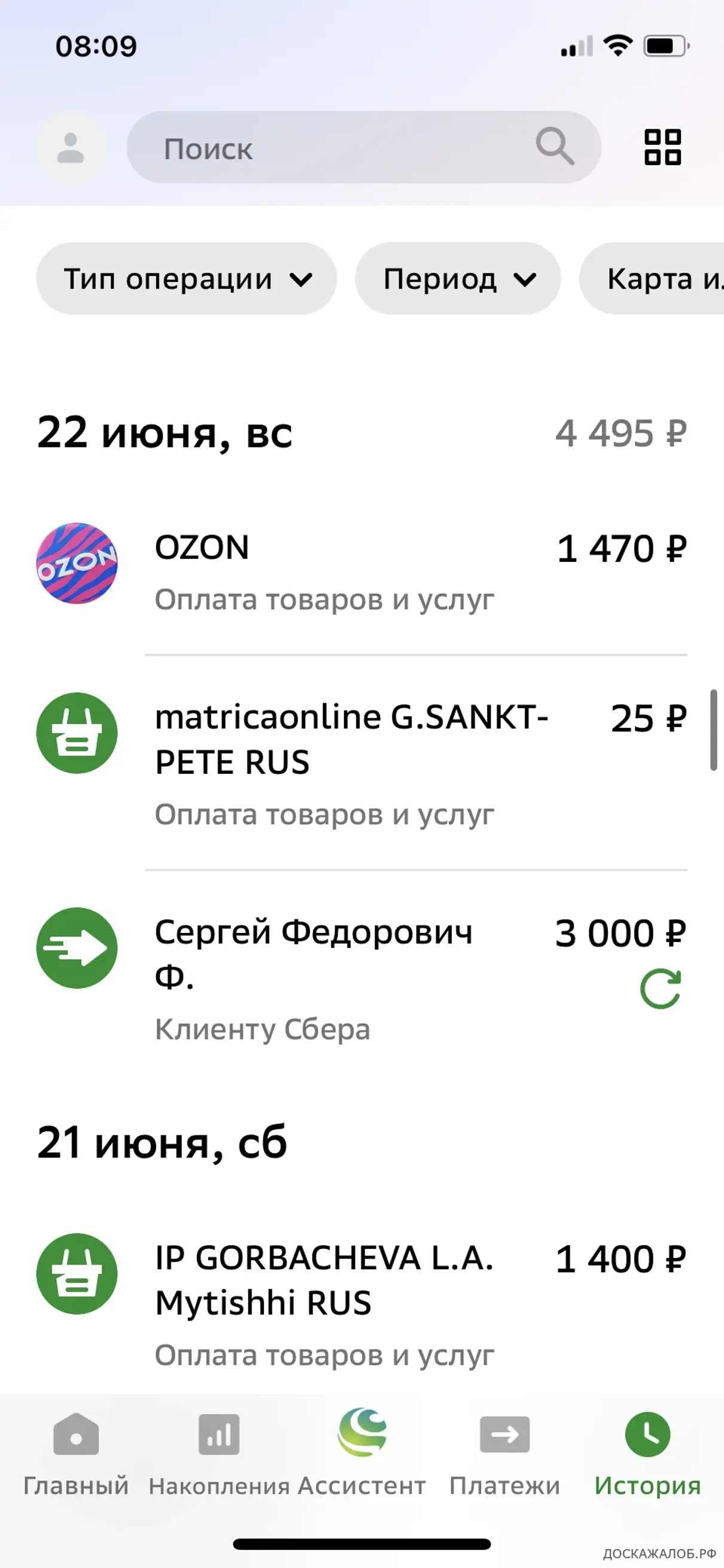
Task: Tap the profile avatar icon
Action: 71,148
